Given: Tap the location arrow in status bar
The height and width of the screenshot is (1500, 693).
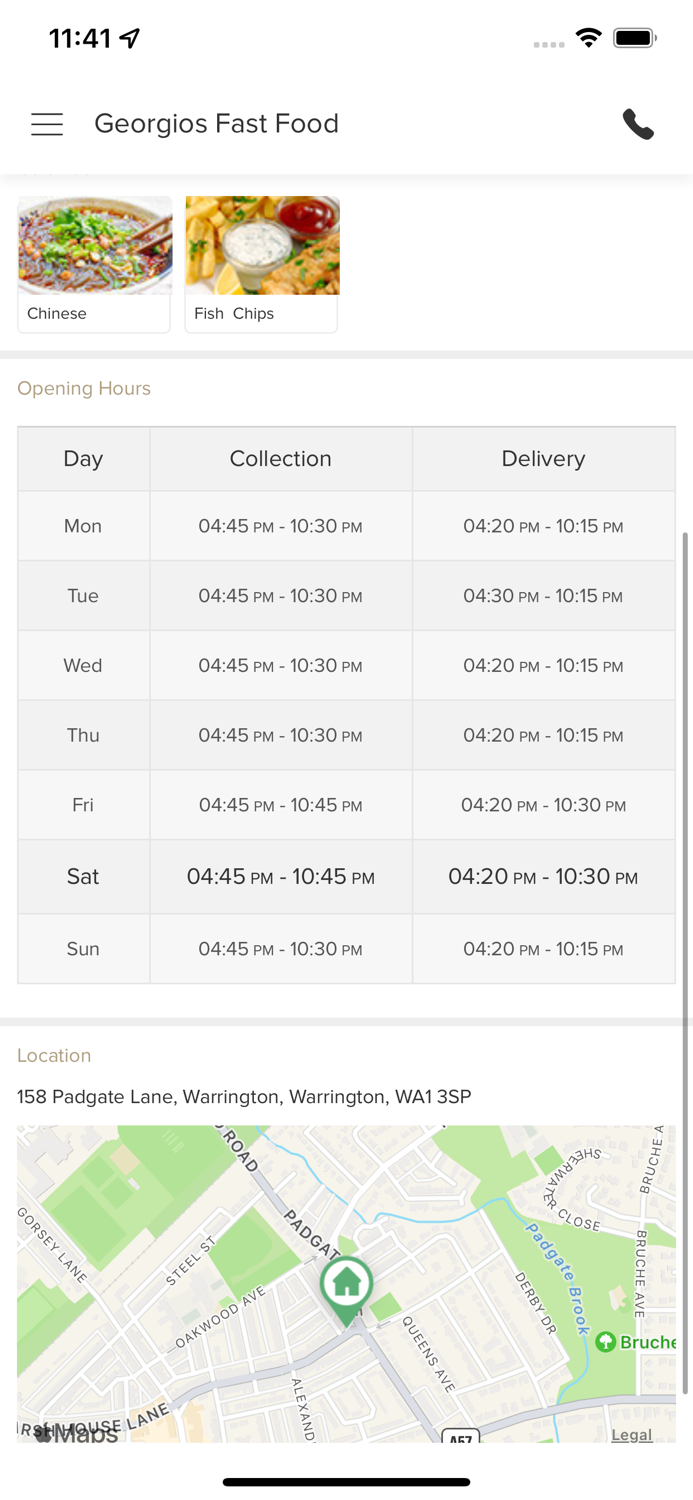Looking at the screenshot, I should tap(130, 38).
